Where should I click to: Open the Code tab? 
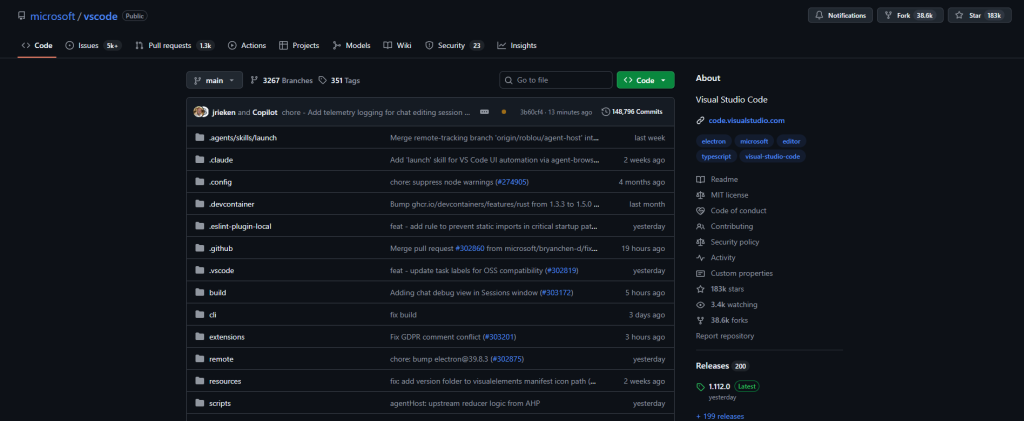(x=37, y=46)
